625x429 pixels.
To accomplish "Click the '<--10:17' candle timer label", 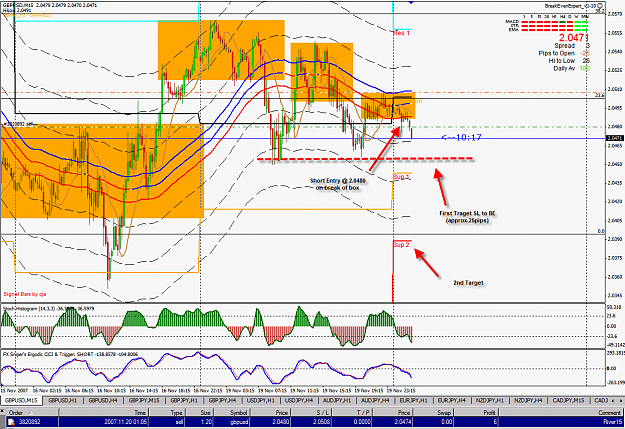I will 462,138.
